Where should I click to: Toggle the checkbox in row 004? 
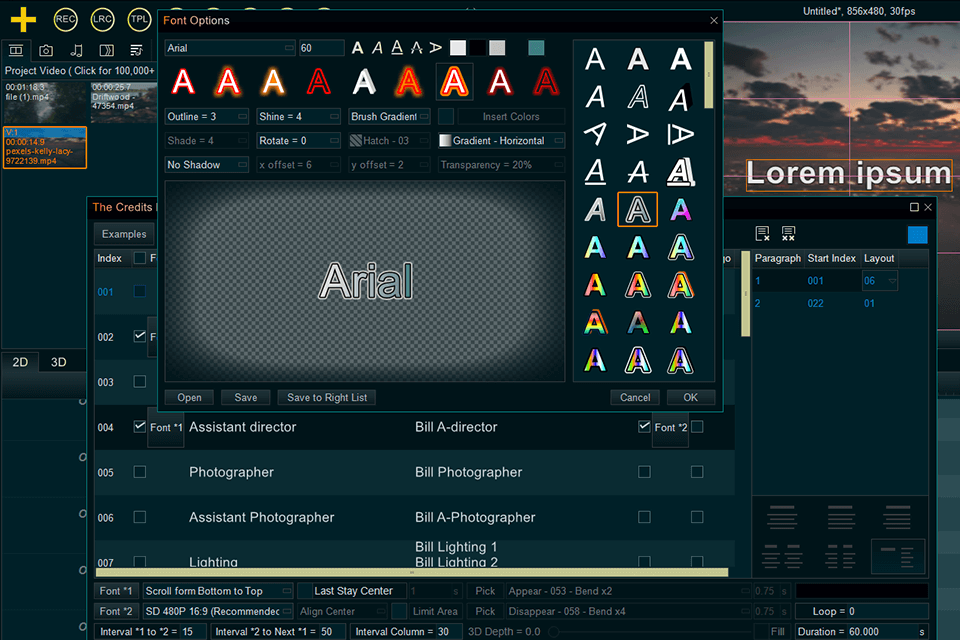tap(140, 426)
